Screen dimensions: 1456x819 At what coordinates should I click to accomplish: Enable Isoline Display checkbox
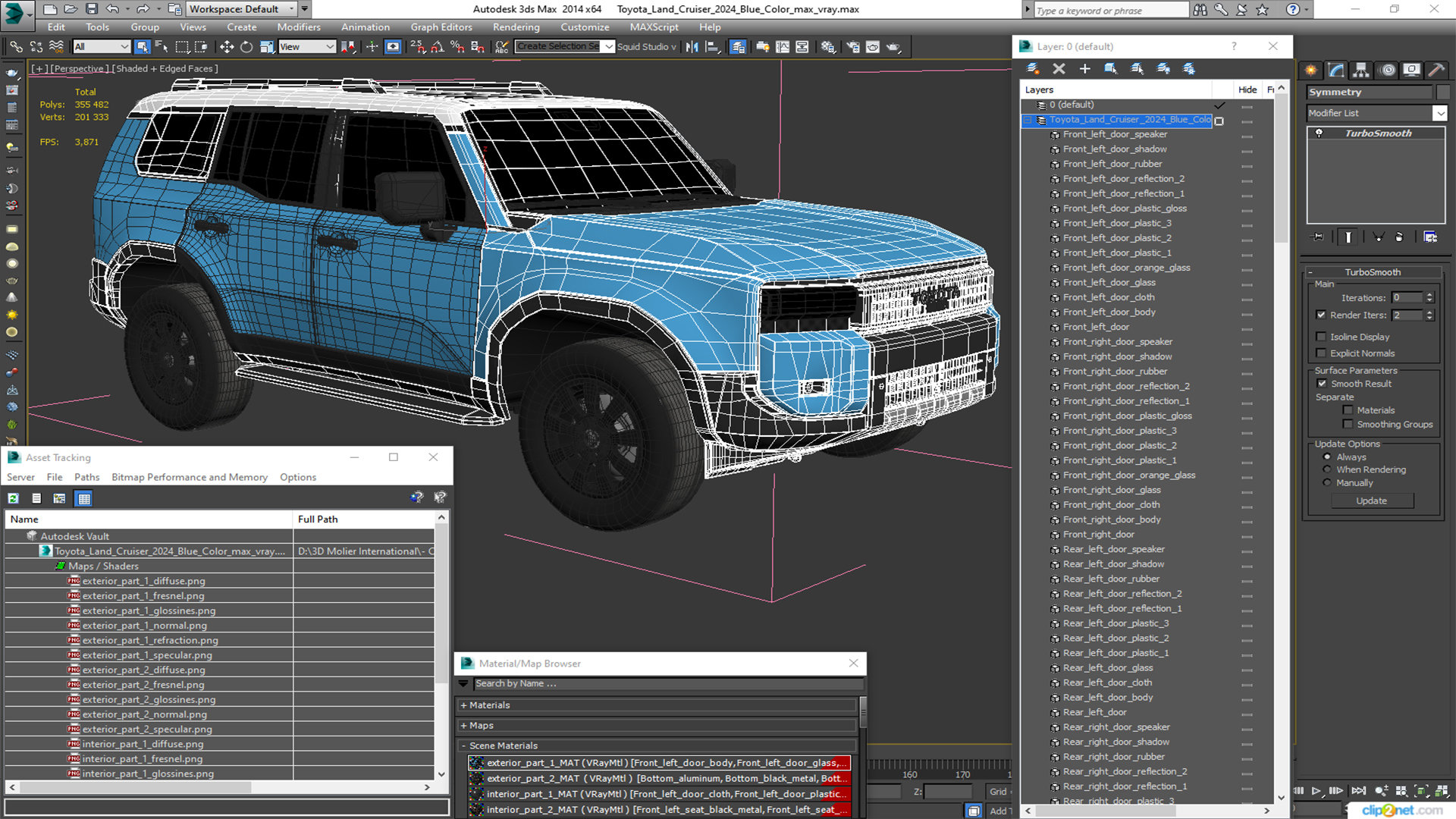click(1321, 337)
